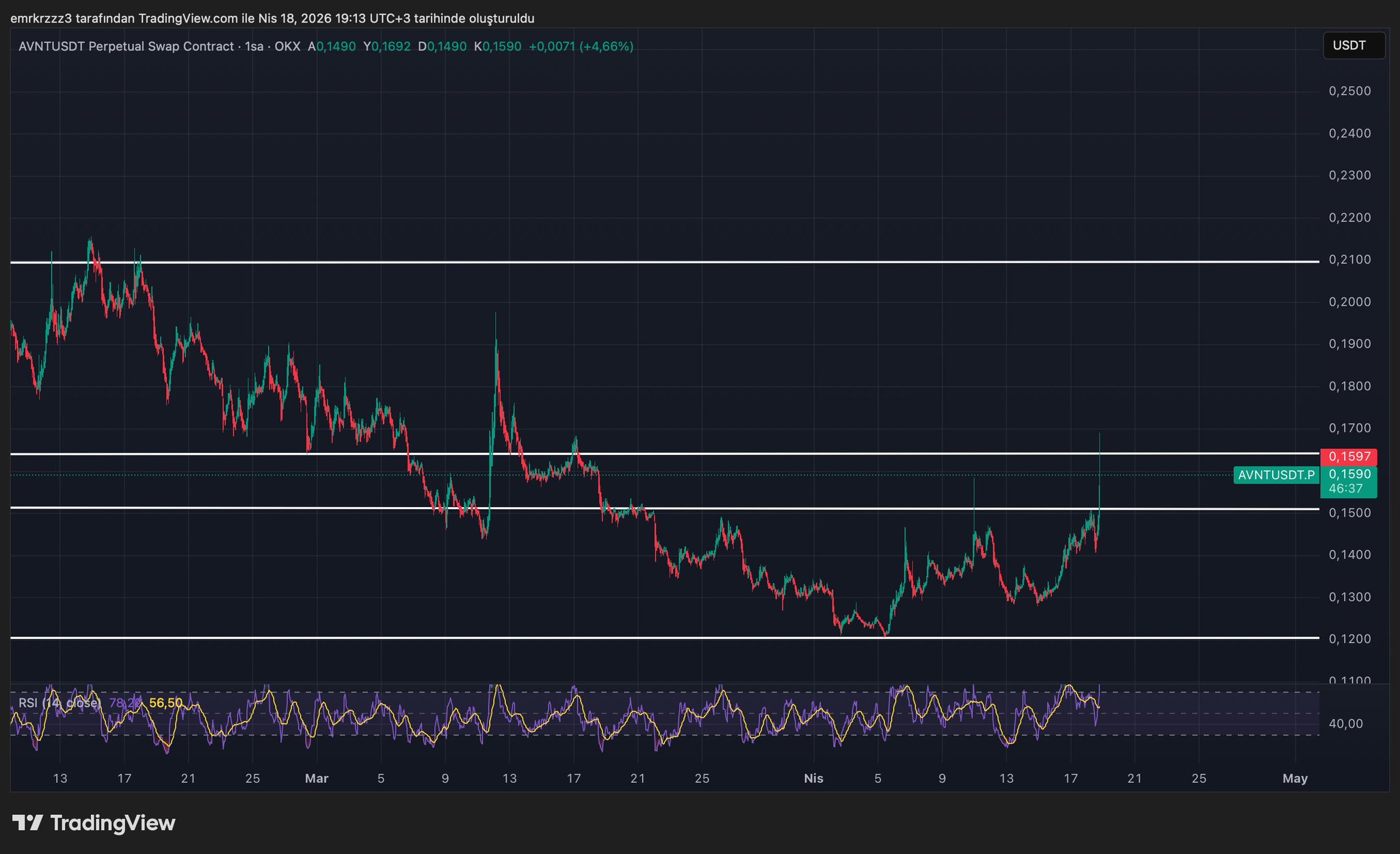Click the 0,2500 price scale label
This screenshot has width=1400, height=854.
[x=1349, y=91]
